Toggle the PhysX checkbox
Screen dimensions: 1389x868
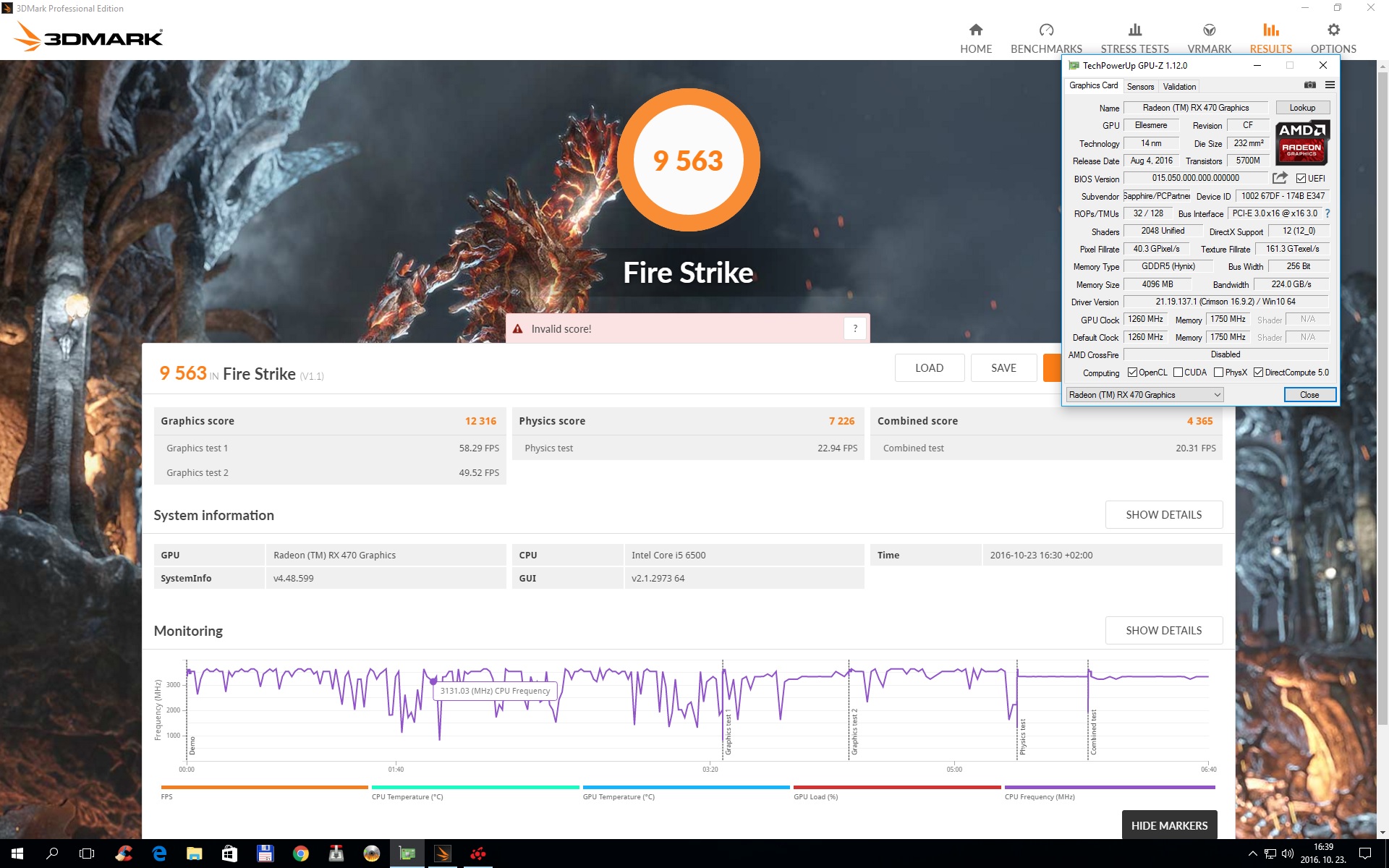click(1218, 373)
